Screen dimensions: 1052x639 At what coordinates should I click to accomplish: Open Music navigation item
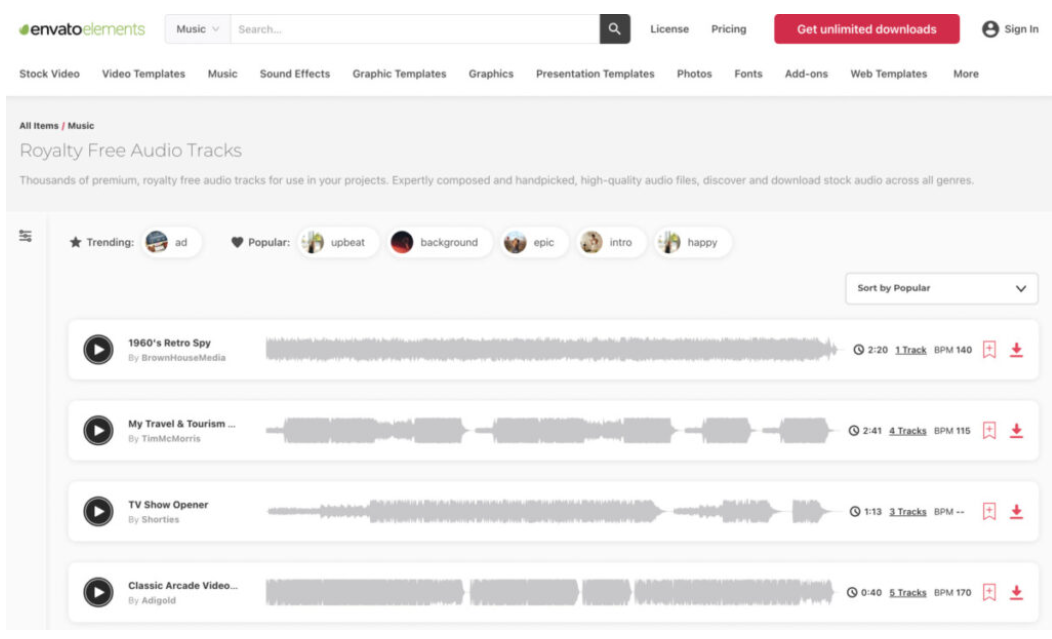coord(222,74)
